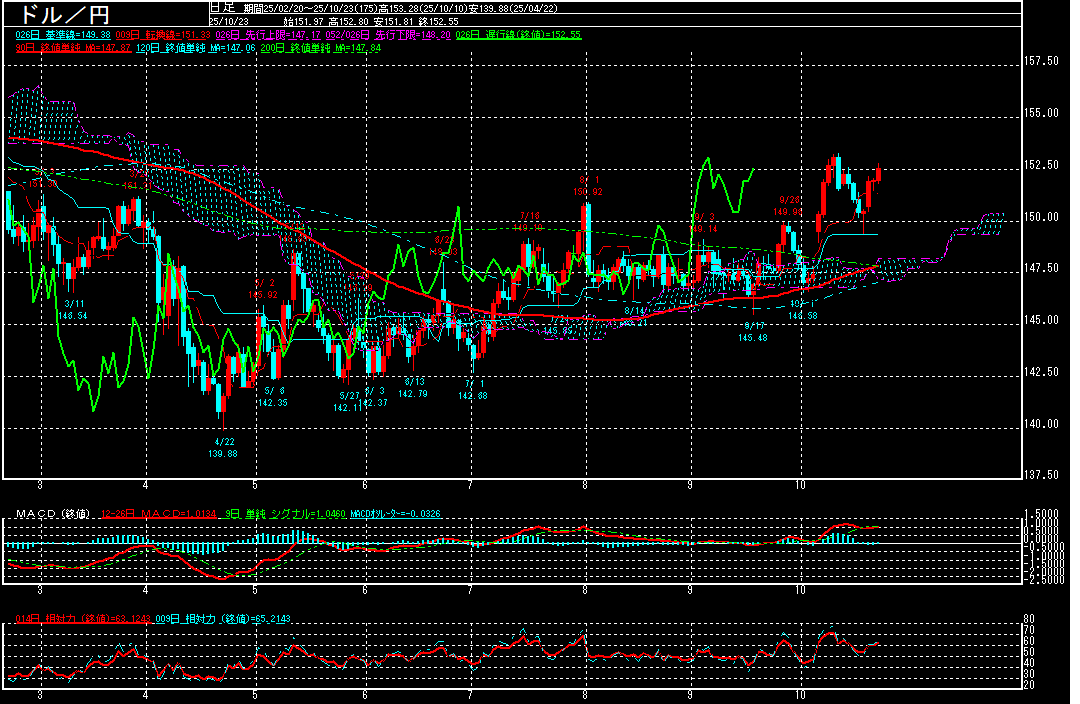This screenshot has height=704, width=1080.
Task: Click the 4/22 low marker 139.88
Action: pyautogui.click(x=224, y=448)
